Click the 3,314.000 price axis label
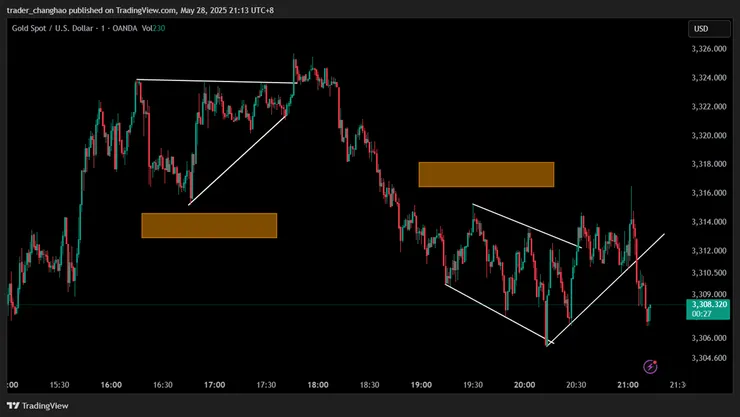Image resolution: width=740 pixels, height=417 pixels. click(x=709, y=222)
